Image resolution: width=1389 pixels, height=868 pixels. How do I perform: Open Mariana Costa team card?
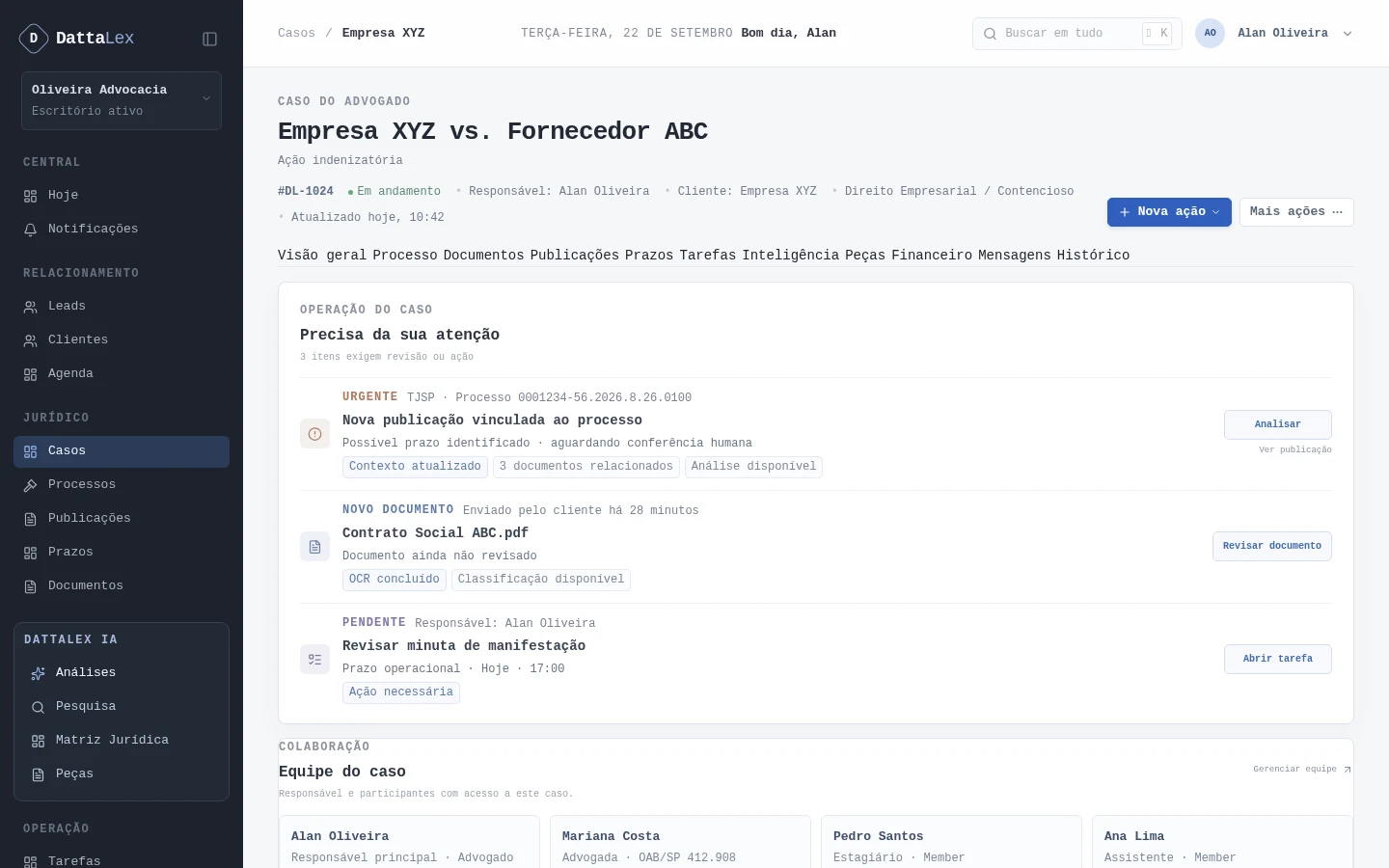click(x=680, y=842)
